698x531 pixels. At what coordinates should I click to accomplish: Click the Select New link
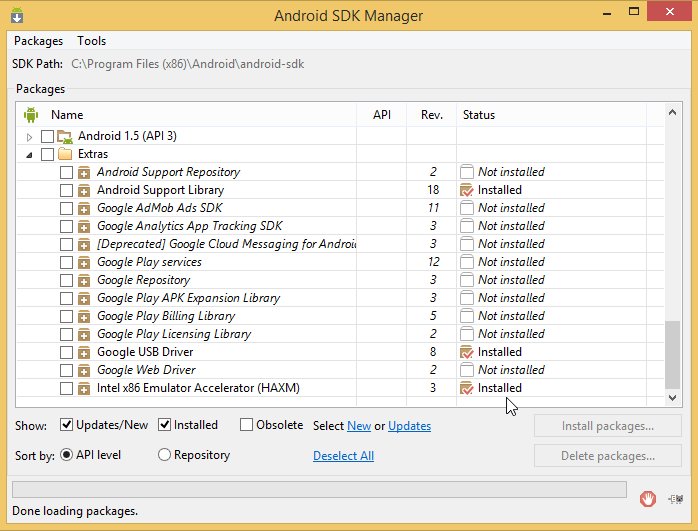pos(359,426)
